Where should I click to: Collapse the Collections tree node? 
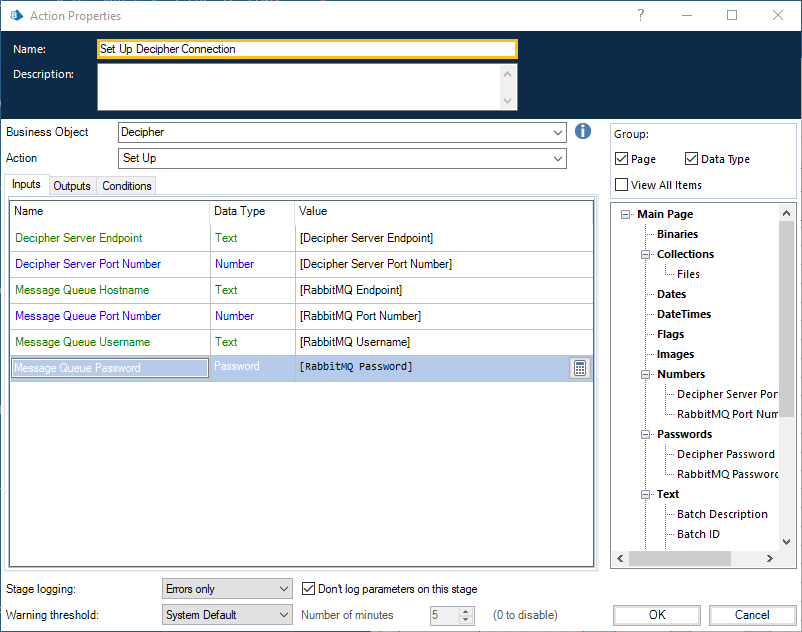click(645, 254)
